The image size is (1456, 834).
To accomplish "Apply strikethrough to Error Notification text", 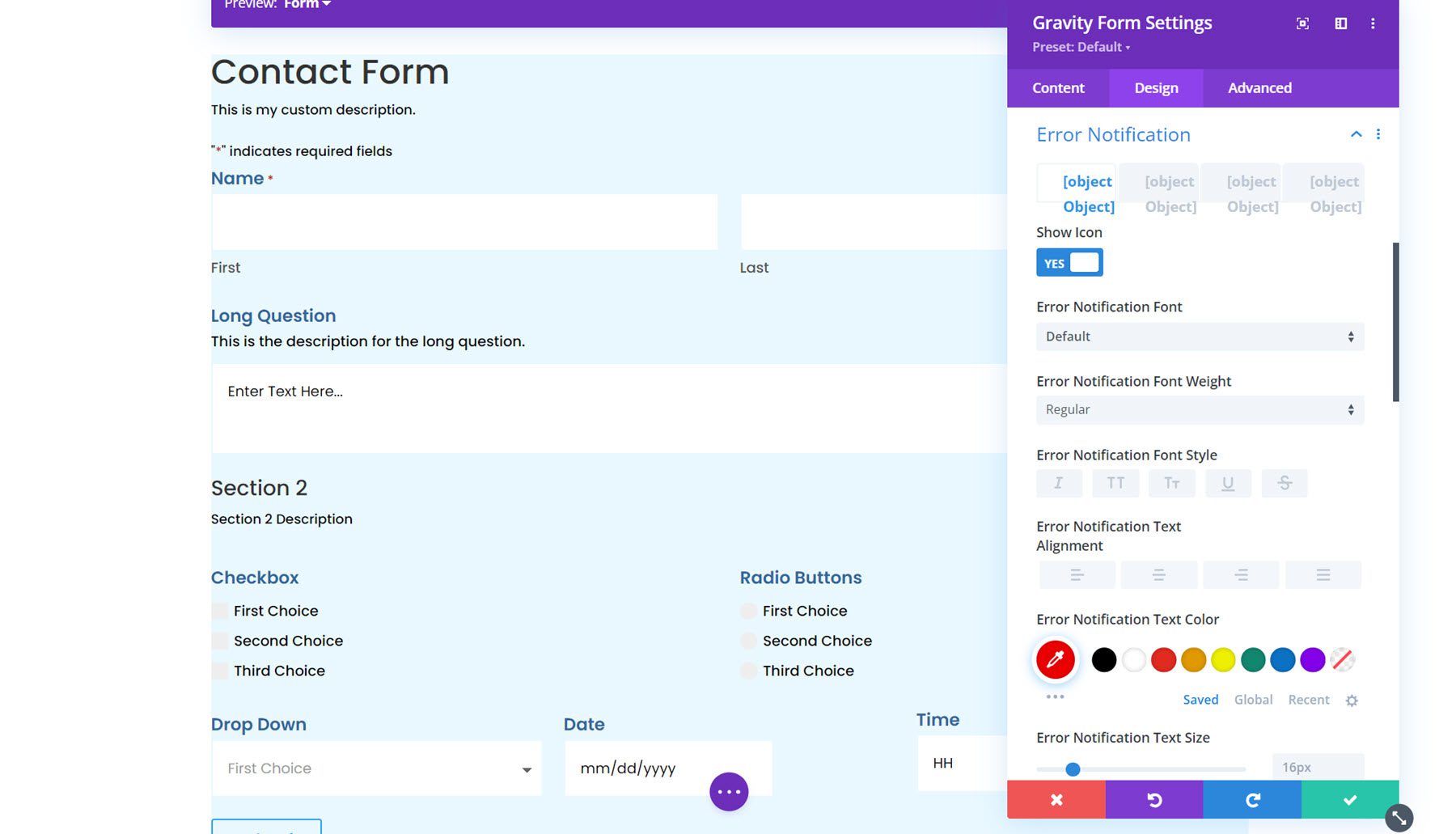I will coord(1285,483).
